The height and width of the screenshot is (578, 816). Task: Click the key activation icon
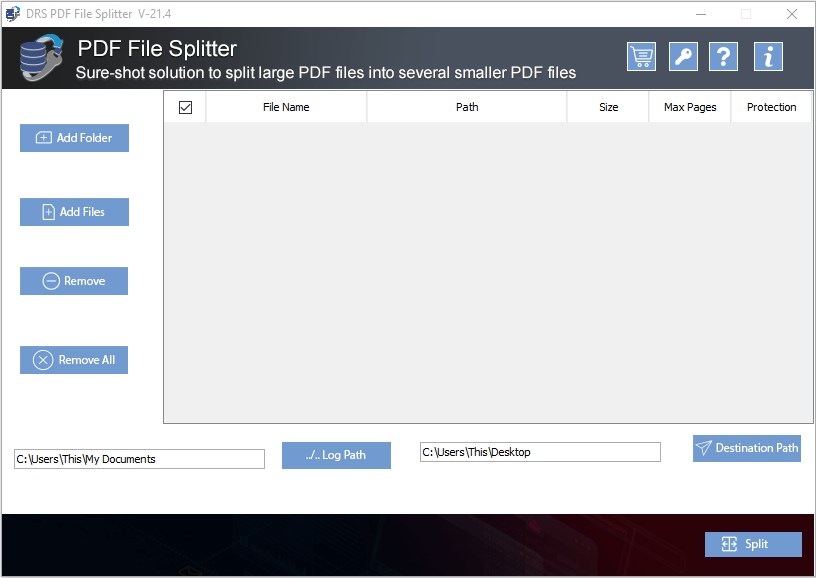pos(683,57)
